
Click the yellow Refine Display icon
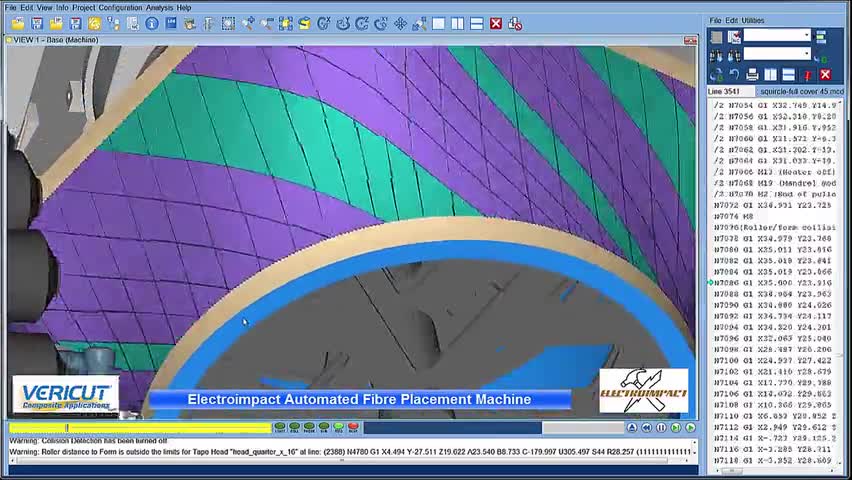coord(304,23)
